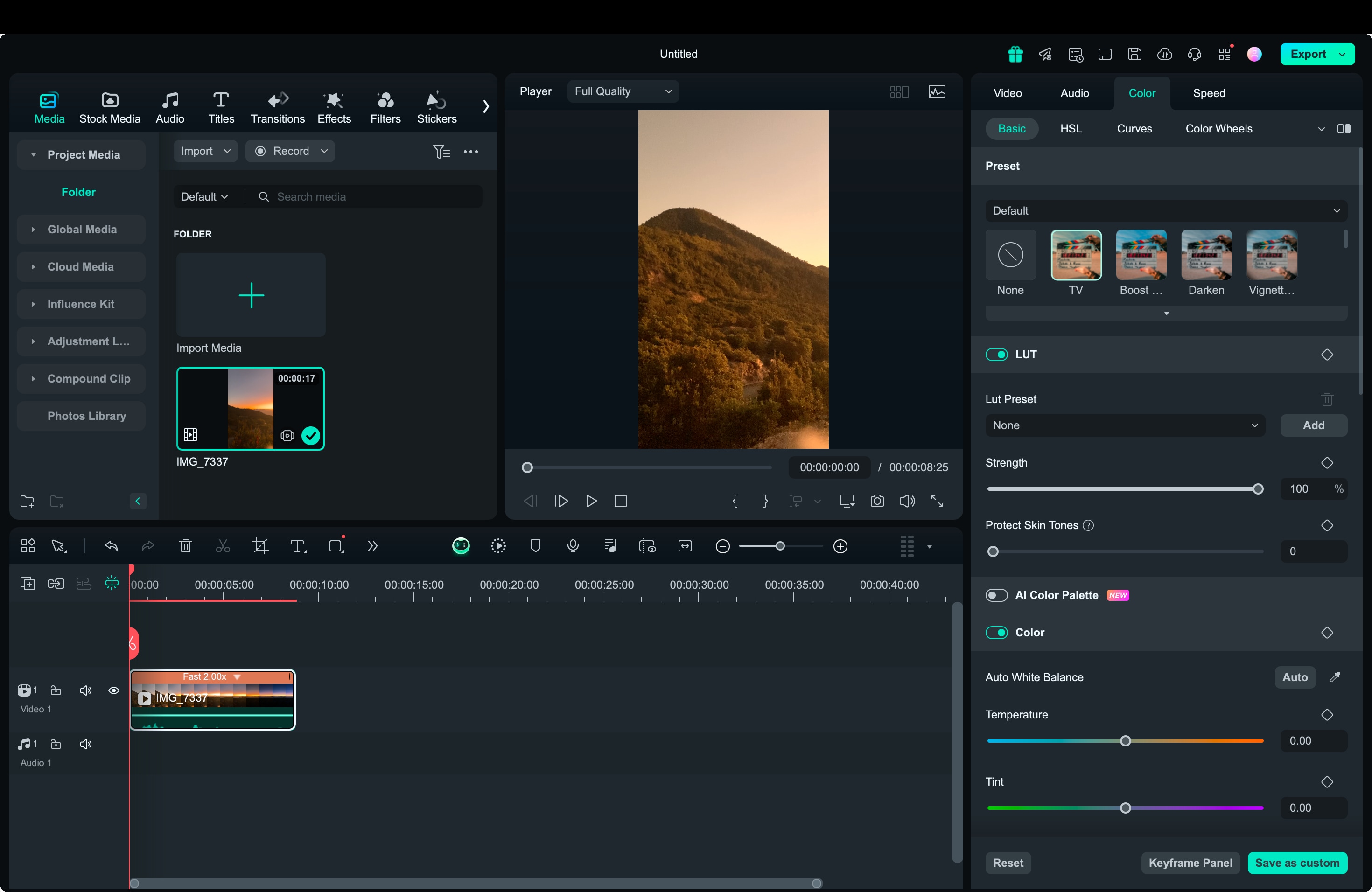Viewport: 1372px width, 892px height.
Task: Open the Effects panel
Action: (334, 107)
